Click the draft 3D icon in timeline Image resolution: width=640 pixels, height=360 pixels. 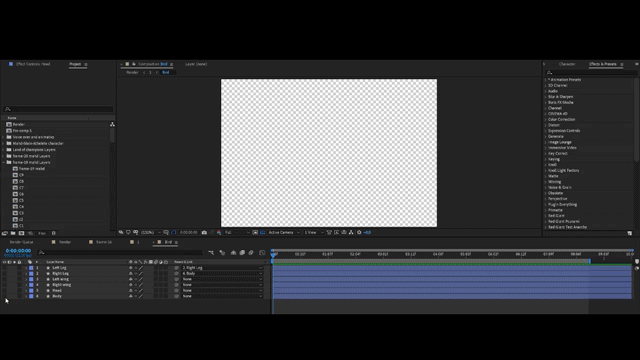(222, 253)
